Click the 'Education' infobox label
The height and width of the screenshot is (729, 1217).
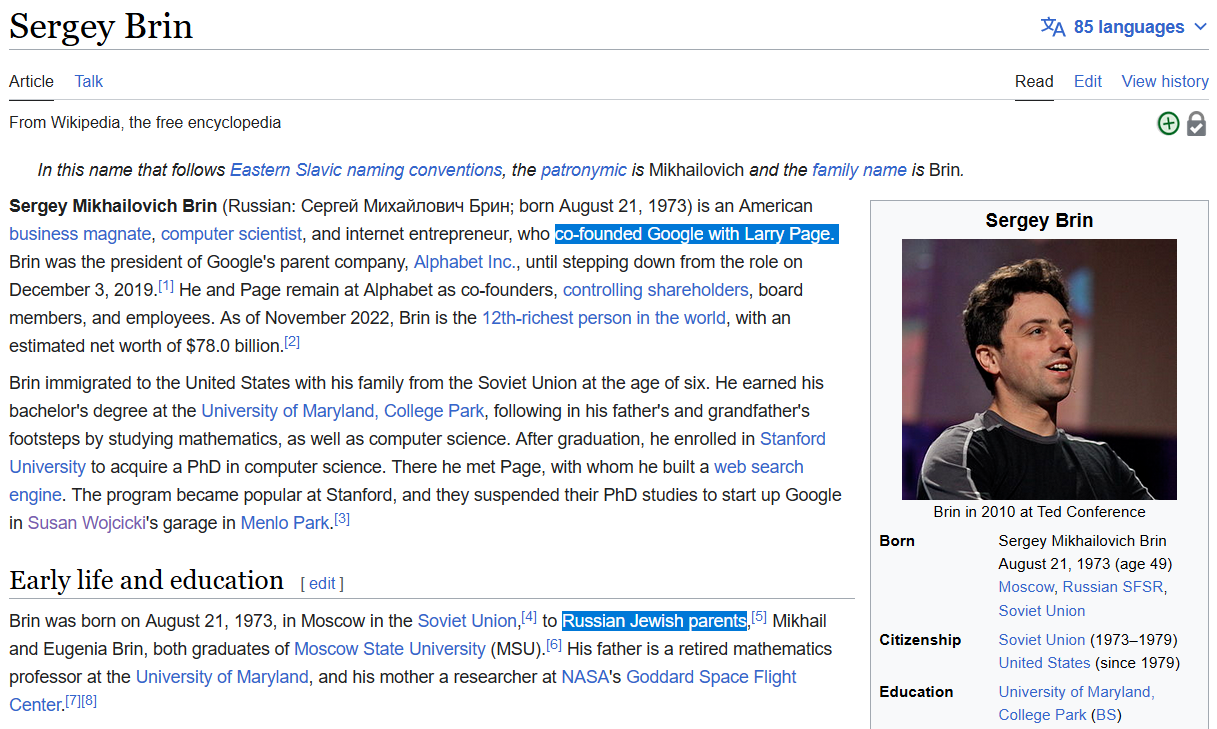coord(916,692)
